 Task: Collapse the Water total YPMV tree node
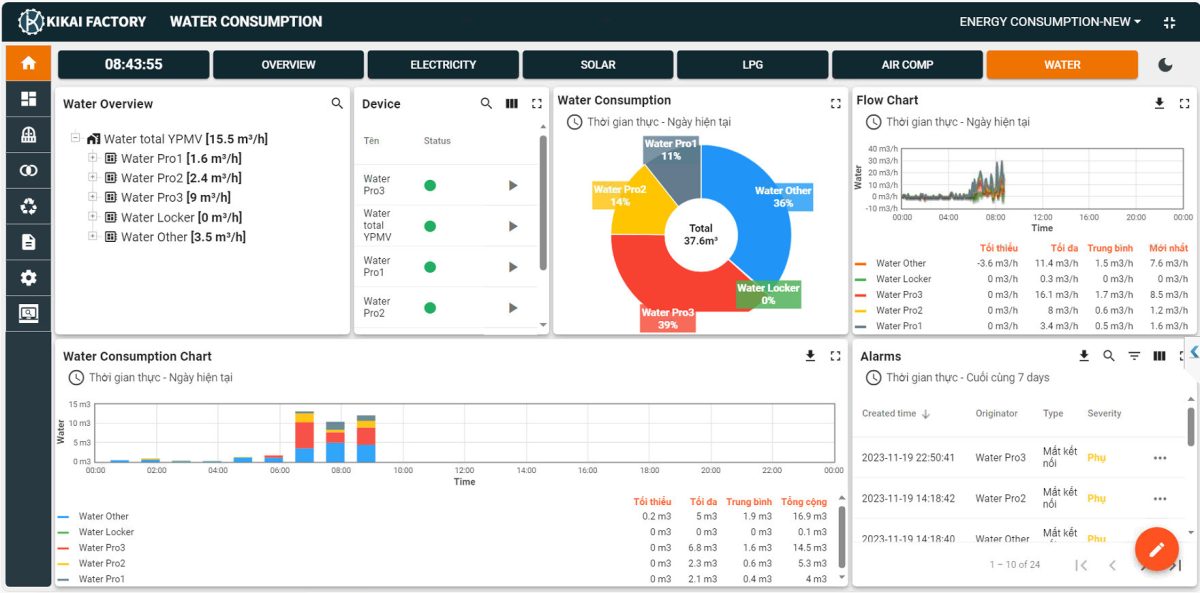pyautogui.click(x=76, y=139)
